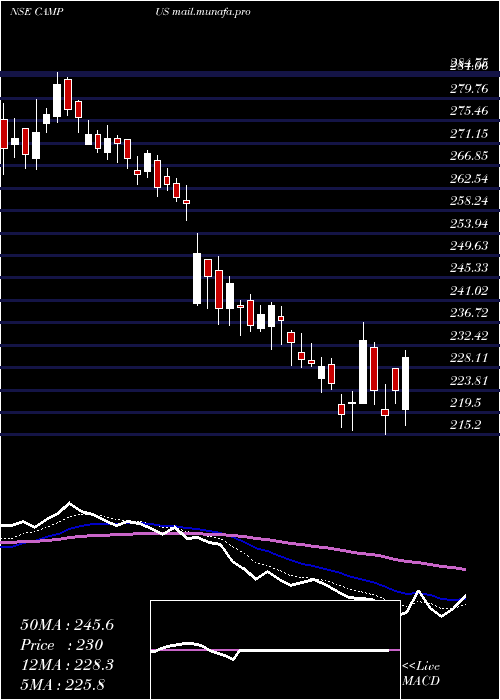The image size is (500, 700).
Task: Click the NSE CAMP symbol label
Action: 36,11
